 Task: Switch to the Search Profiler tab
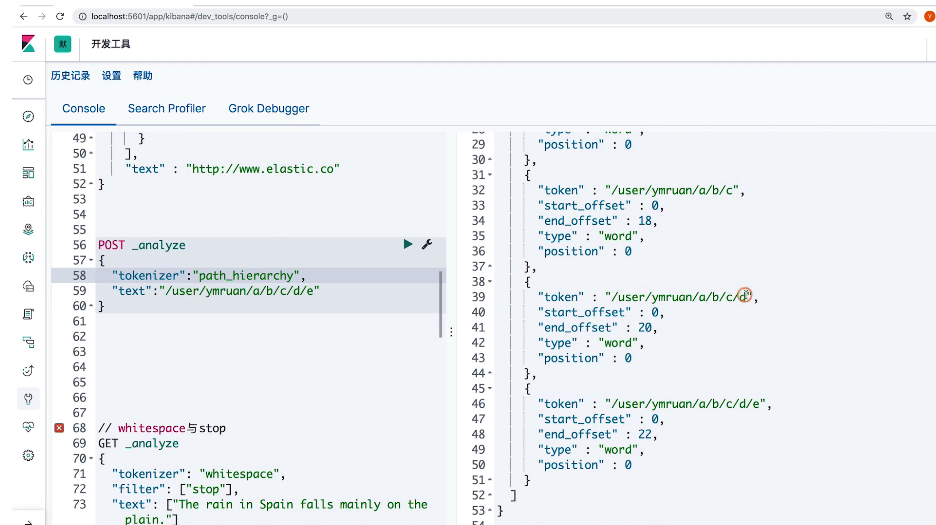coord(166,108)
